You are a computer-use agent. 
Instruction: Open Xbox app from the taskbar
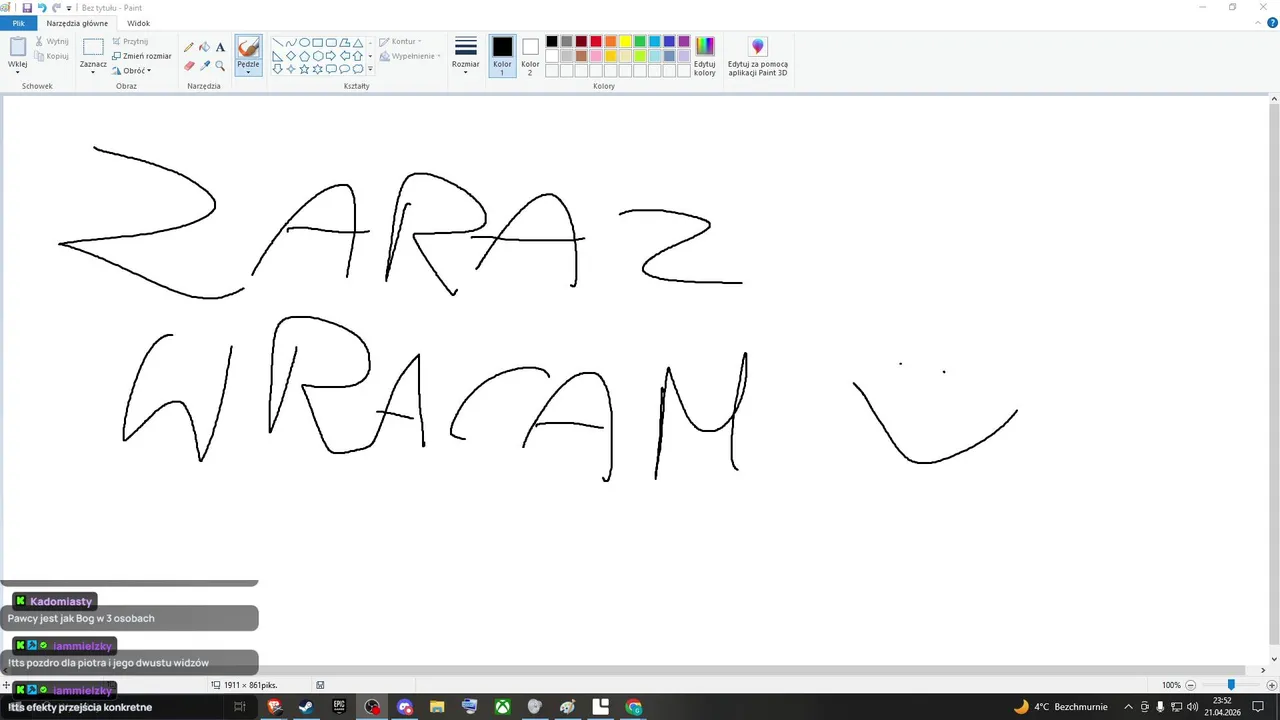coord(502,707)
